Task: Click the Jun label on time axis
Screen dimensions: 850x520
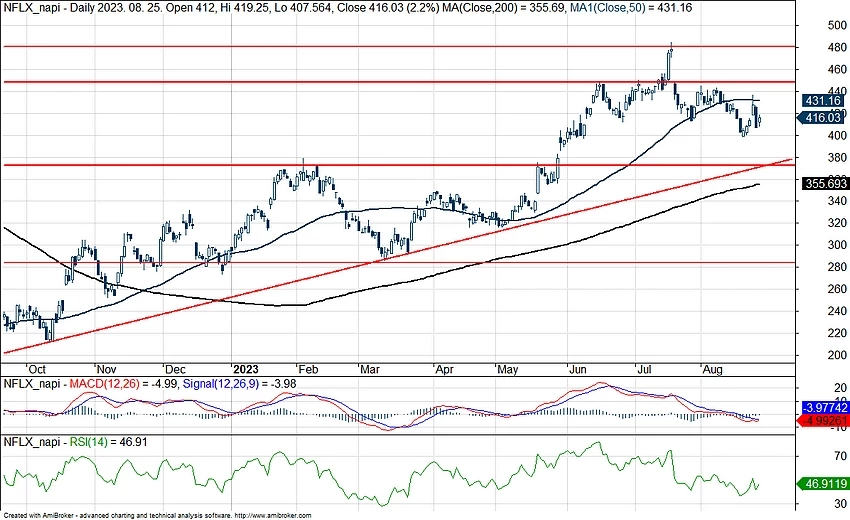Action: [x=578, y=370]
